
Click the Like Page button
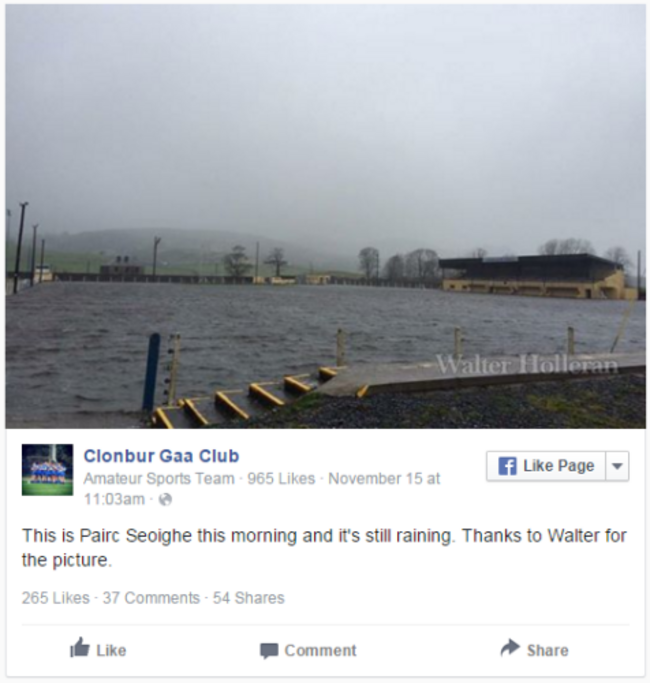(x=546, y=466)
